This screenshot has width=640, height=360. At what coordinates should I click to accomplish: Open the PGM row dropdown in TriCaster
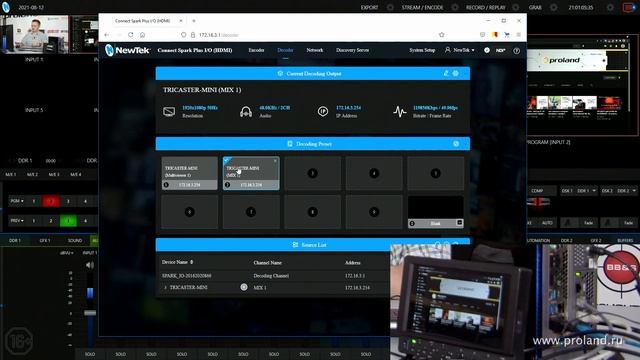pos(17,201)
